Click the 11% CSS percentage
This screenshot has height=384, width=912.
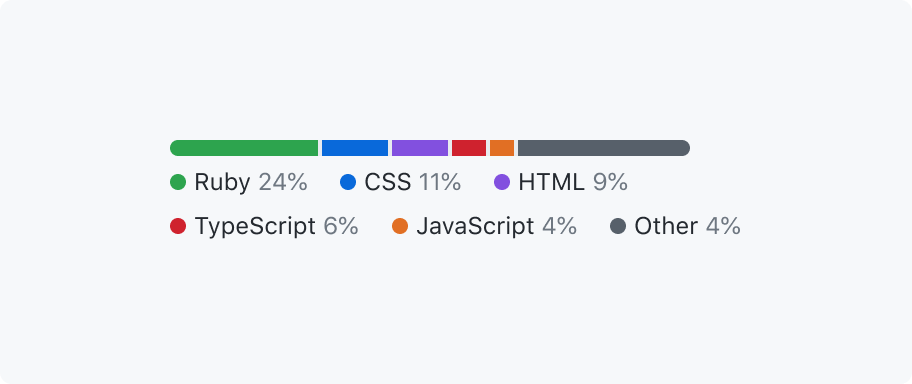click(x=440, y=183)
